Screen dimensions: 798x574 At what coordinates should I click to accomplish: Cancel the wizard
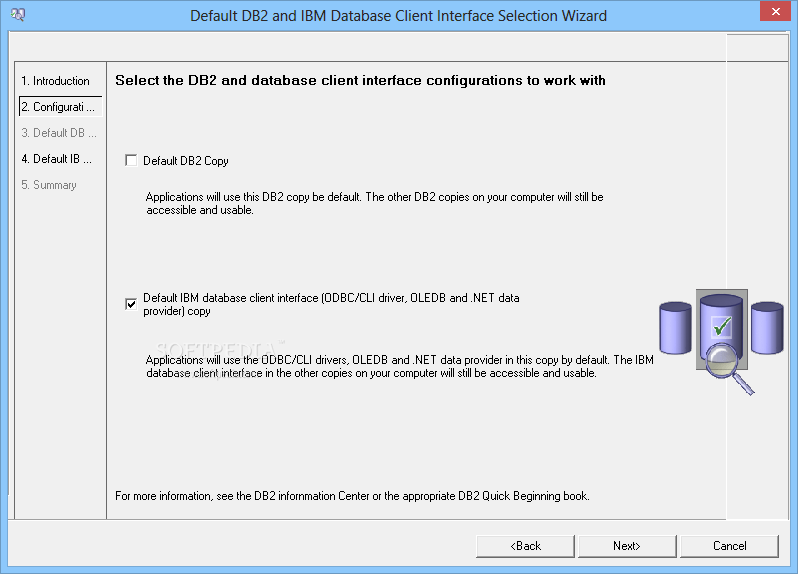pyautogui.click(x=729, y=546)
